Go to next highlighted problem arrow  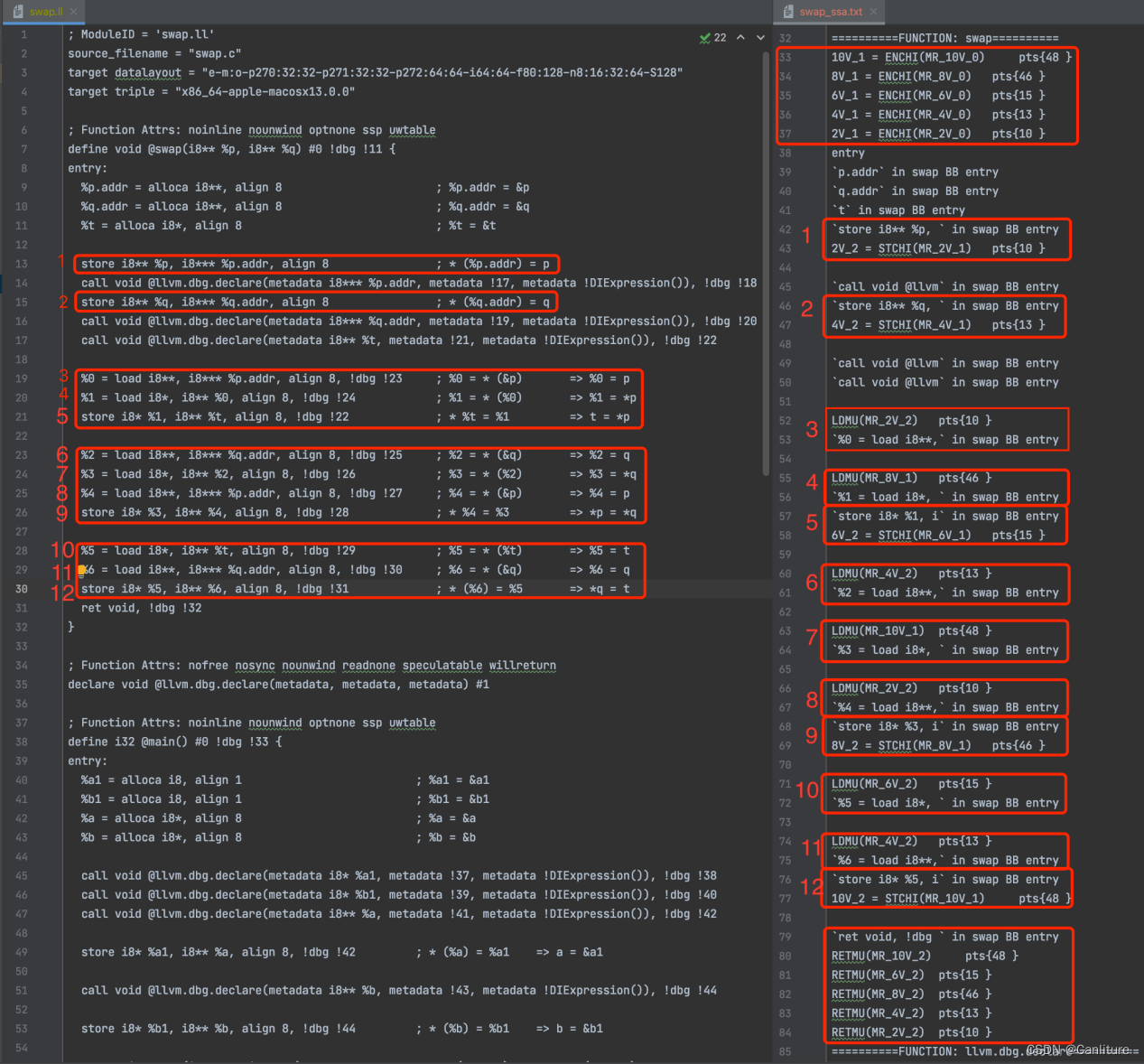click(760, 38)
